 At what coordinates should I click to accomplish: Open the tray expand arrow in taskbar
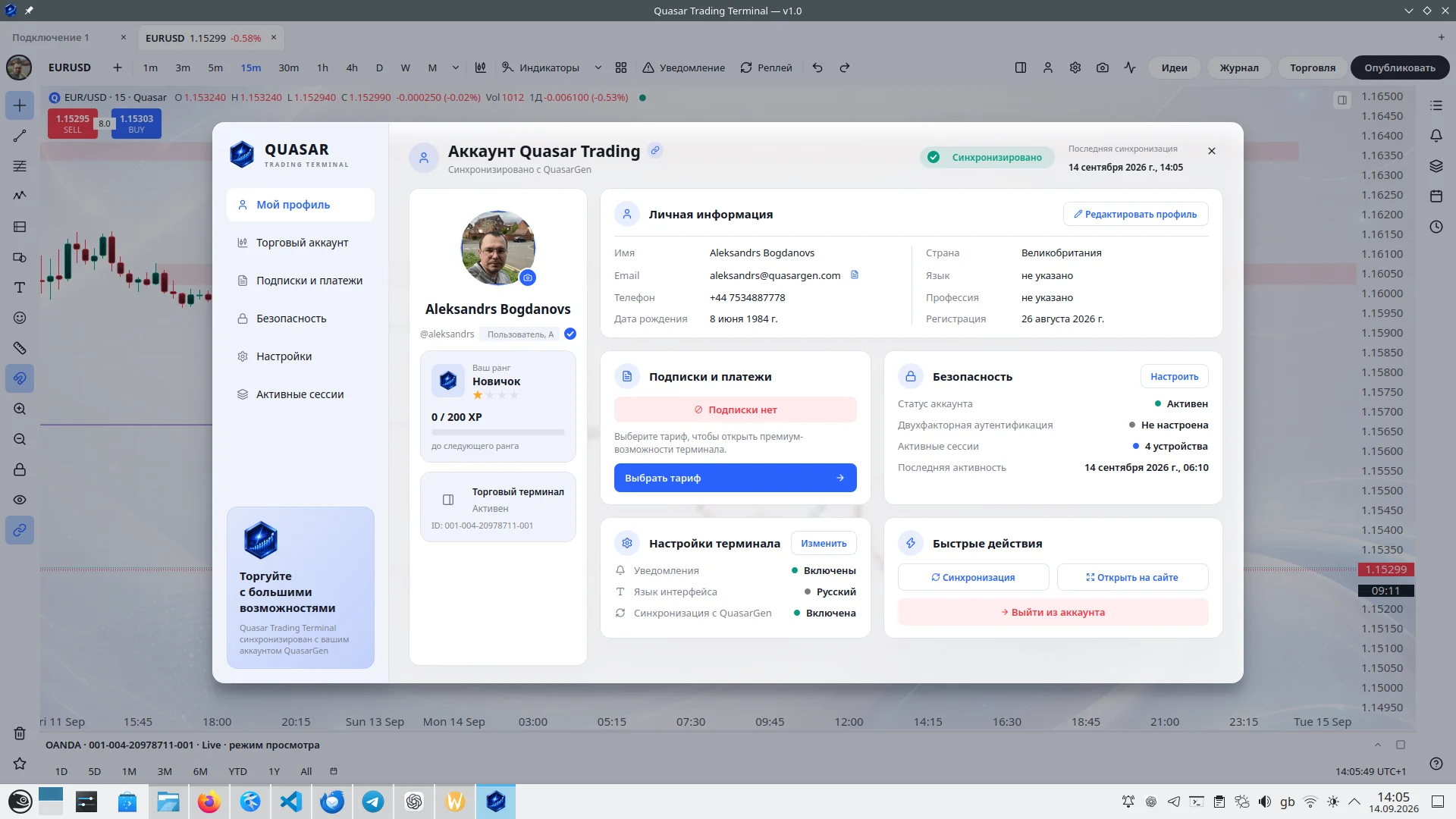1354,802
